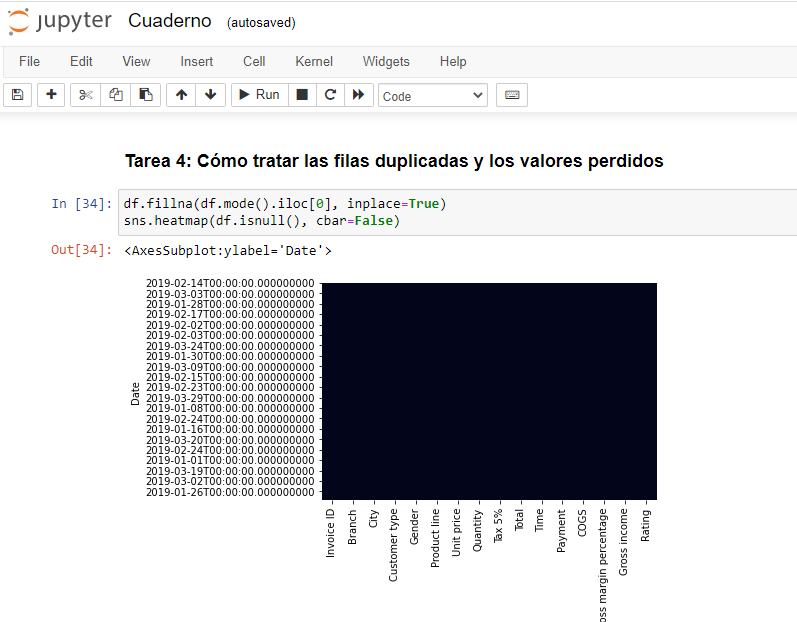The height and width of the screenshot is (622, 797).
Task: Open the Edit menu
Action: (x=81, y=61)
